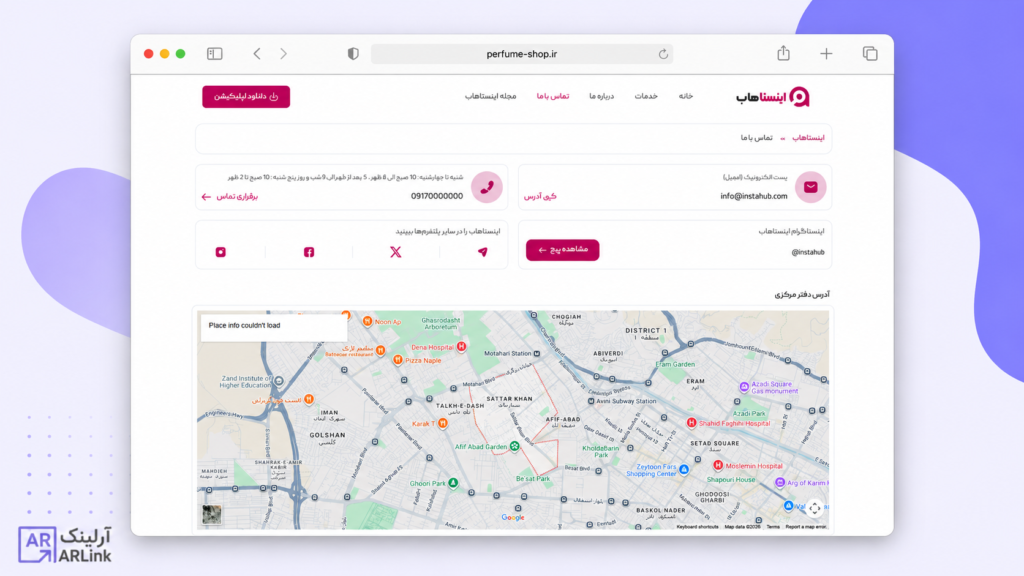Image resolution: width=1024 pixels, height=576 pixels.
Task: Click the Azadi Square Gas monument marker
Action: [744, 387]
